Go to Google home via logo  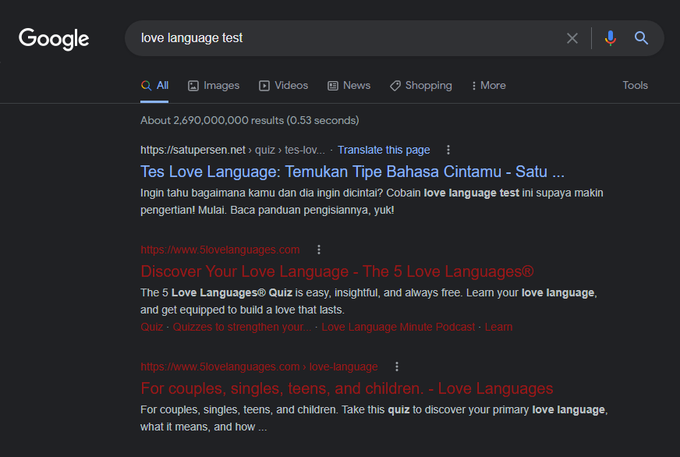point(54,39)
